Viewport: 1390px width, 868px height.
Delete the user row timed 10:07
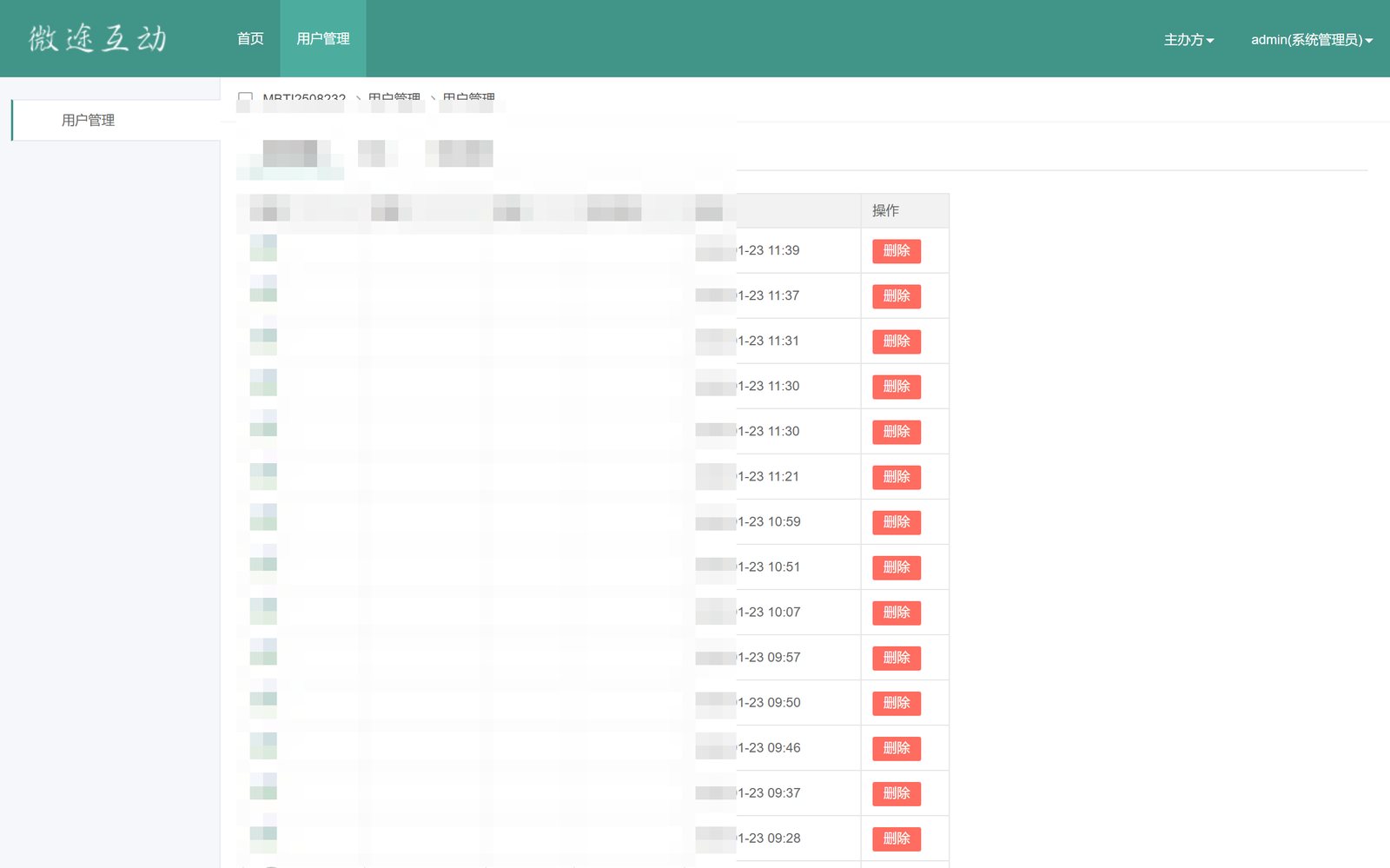click(897, 613)
